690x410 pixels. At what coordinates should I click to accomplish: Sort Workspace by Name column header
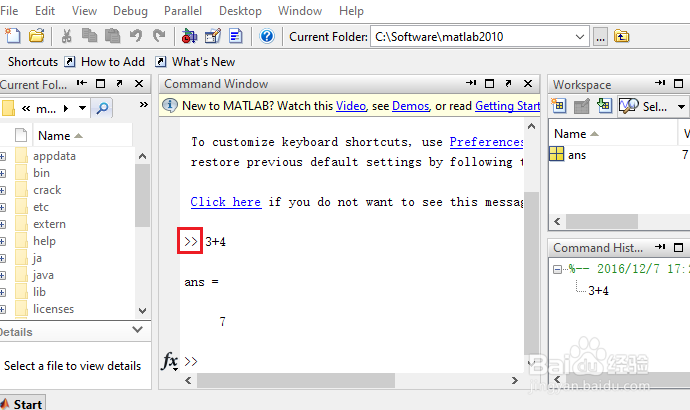pos(613,134)
